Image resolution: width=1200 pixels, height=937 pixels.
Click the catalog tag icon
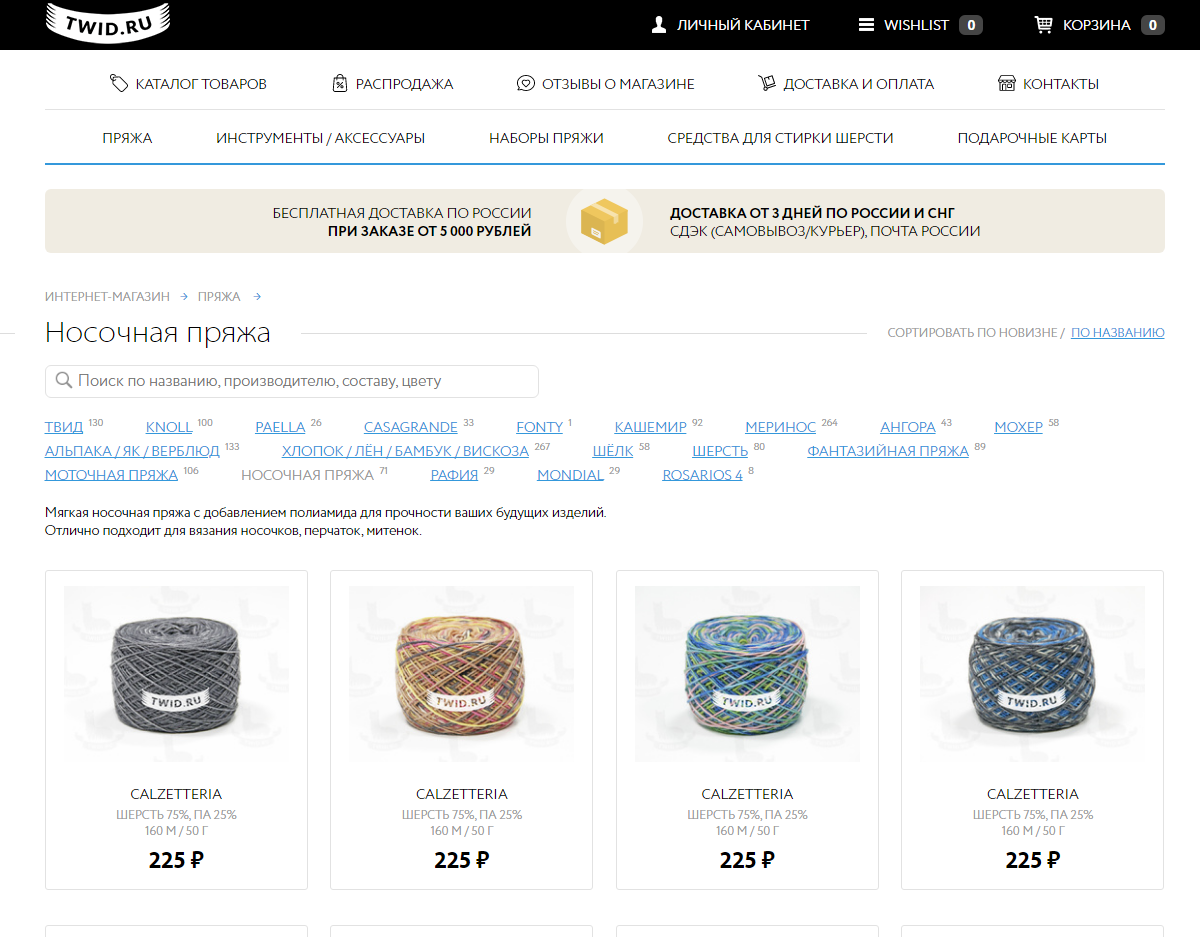(119, 83)
